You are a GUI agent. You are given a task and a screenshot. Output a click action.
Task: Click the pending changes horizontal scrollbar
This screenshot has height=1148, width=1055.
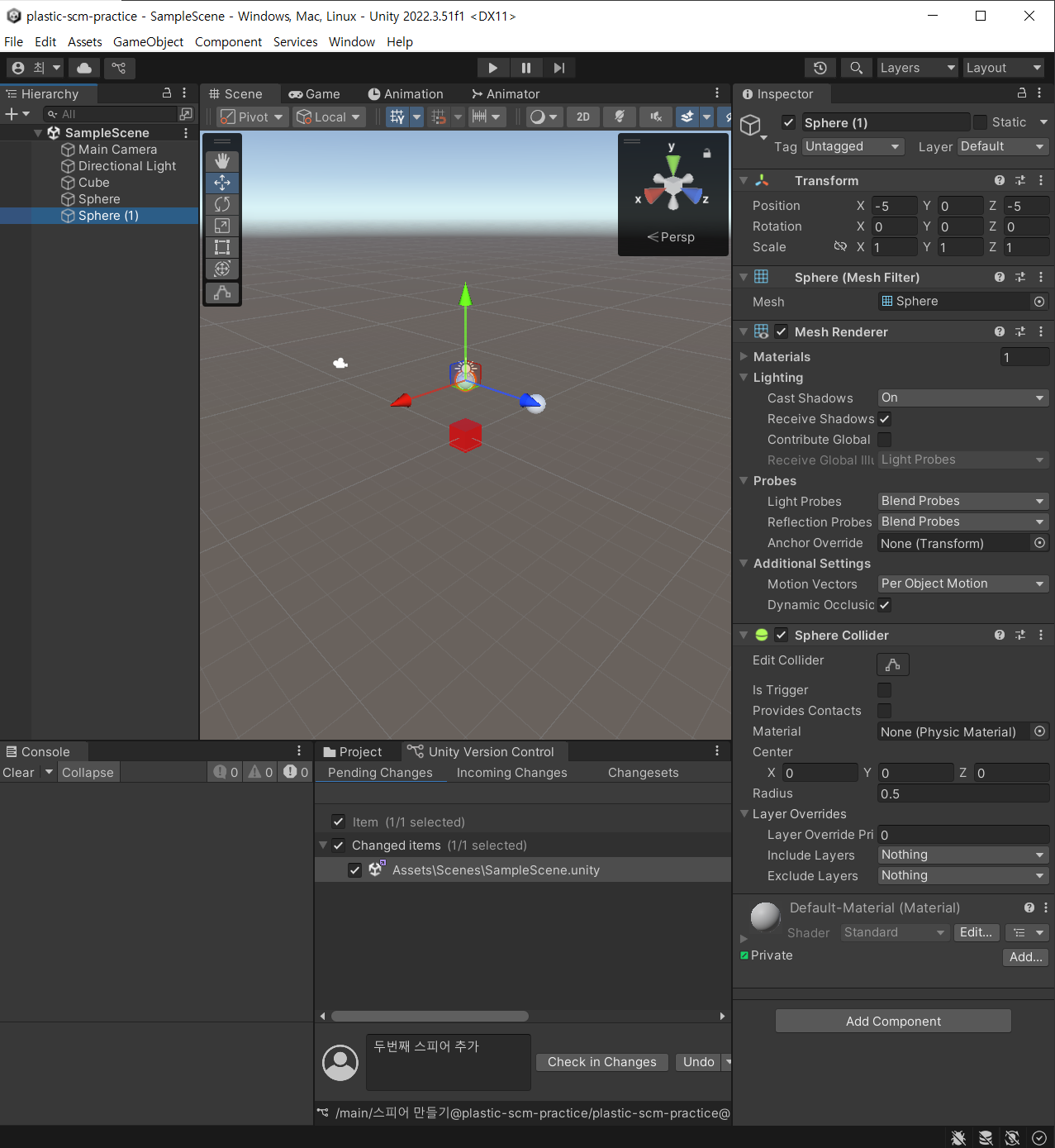click(430, 1016)
